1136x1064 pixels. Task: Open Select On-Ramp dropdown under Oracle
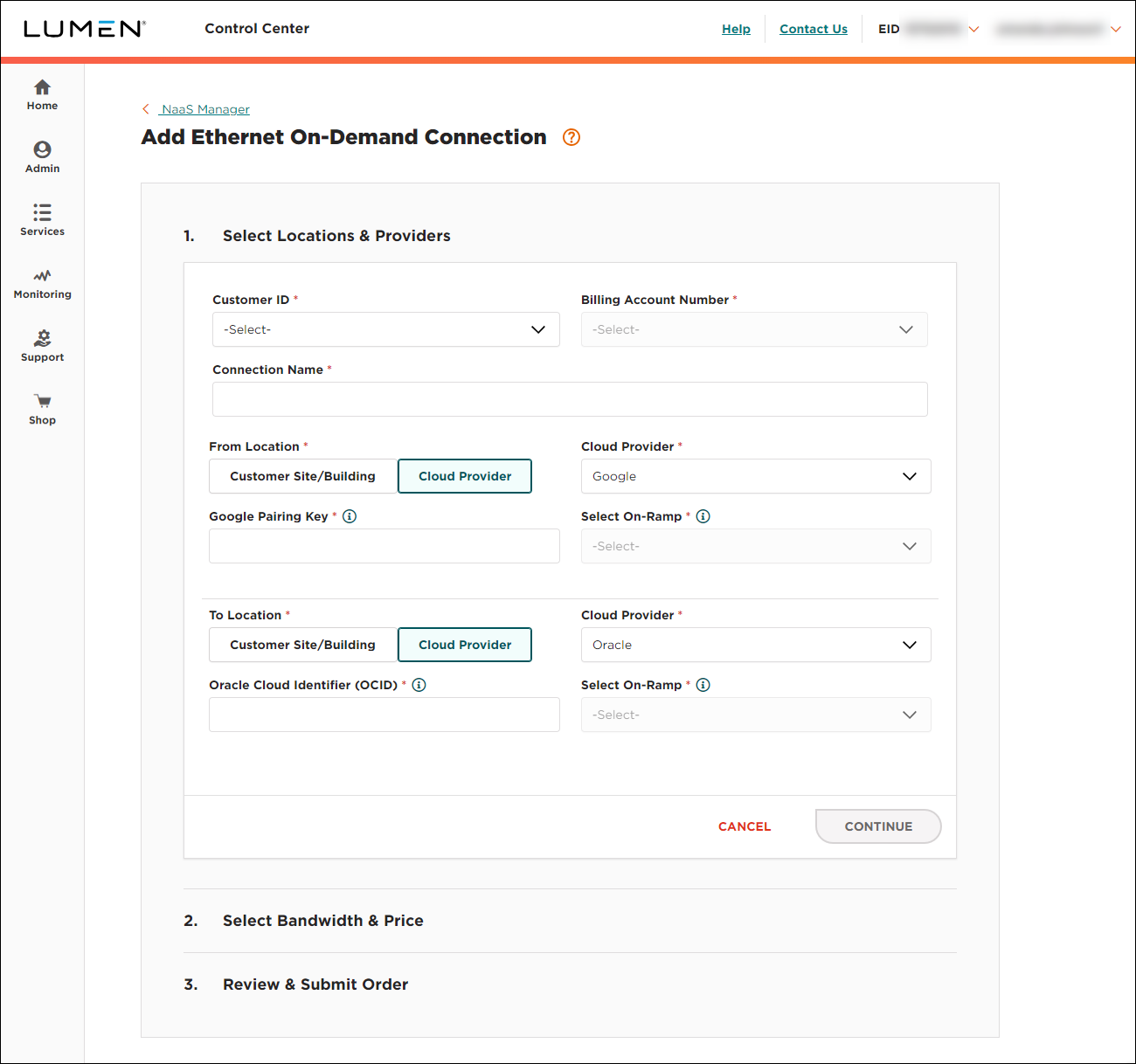(x=756, y=715)
